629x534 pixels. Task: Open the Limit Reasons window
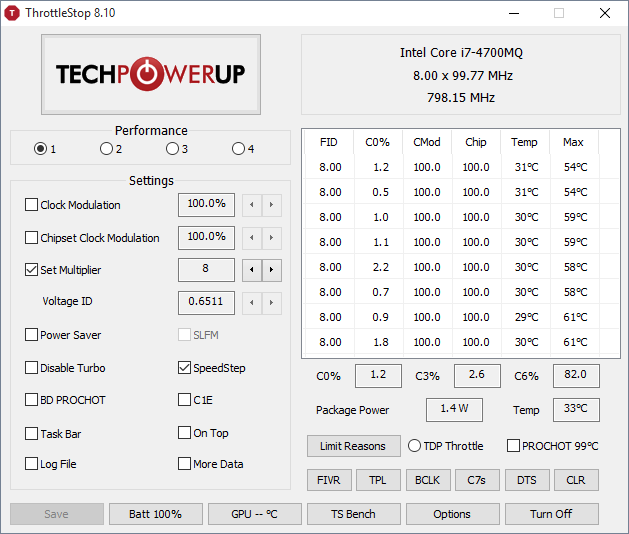(353, 446)
